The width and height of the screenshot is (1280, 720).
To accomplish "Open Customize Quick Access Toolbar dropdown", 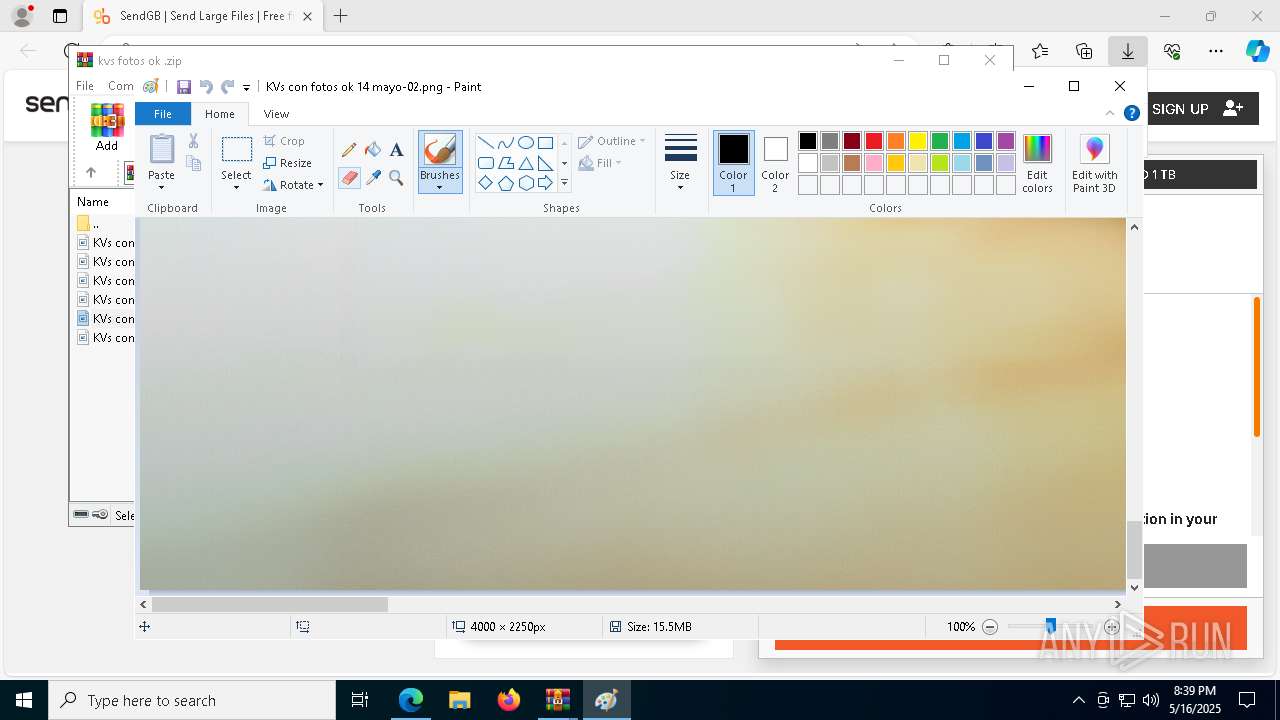I will point(246,88).
